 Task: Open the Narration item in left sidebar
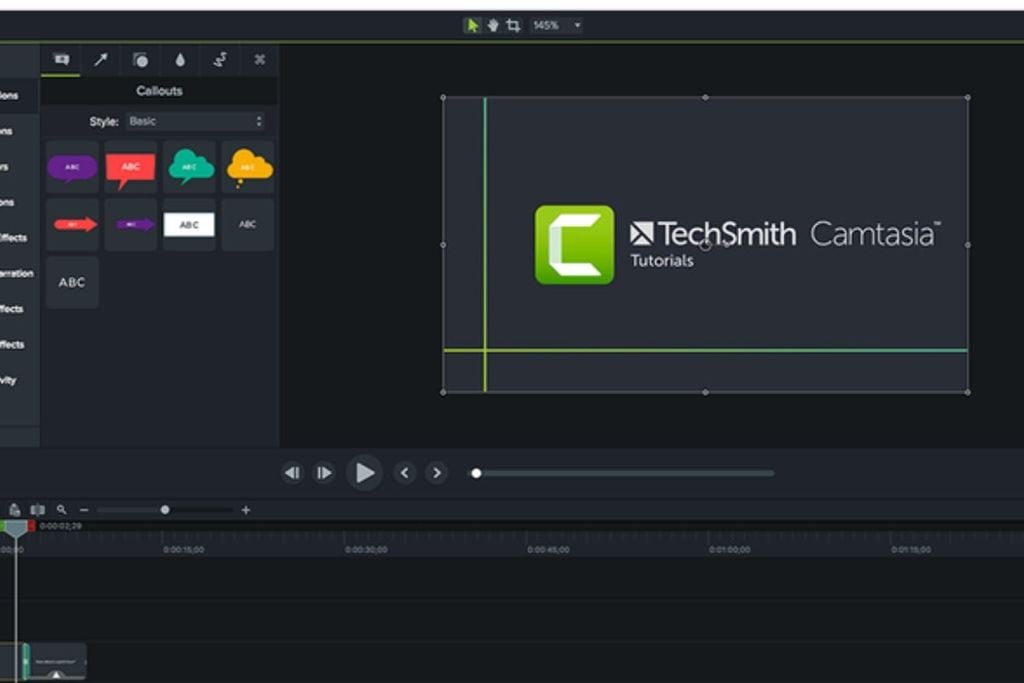[17, 273]
